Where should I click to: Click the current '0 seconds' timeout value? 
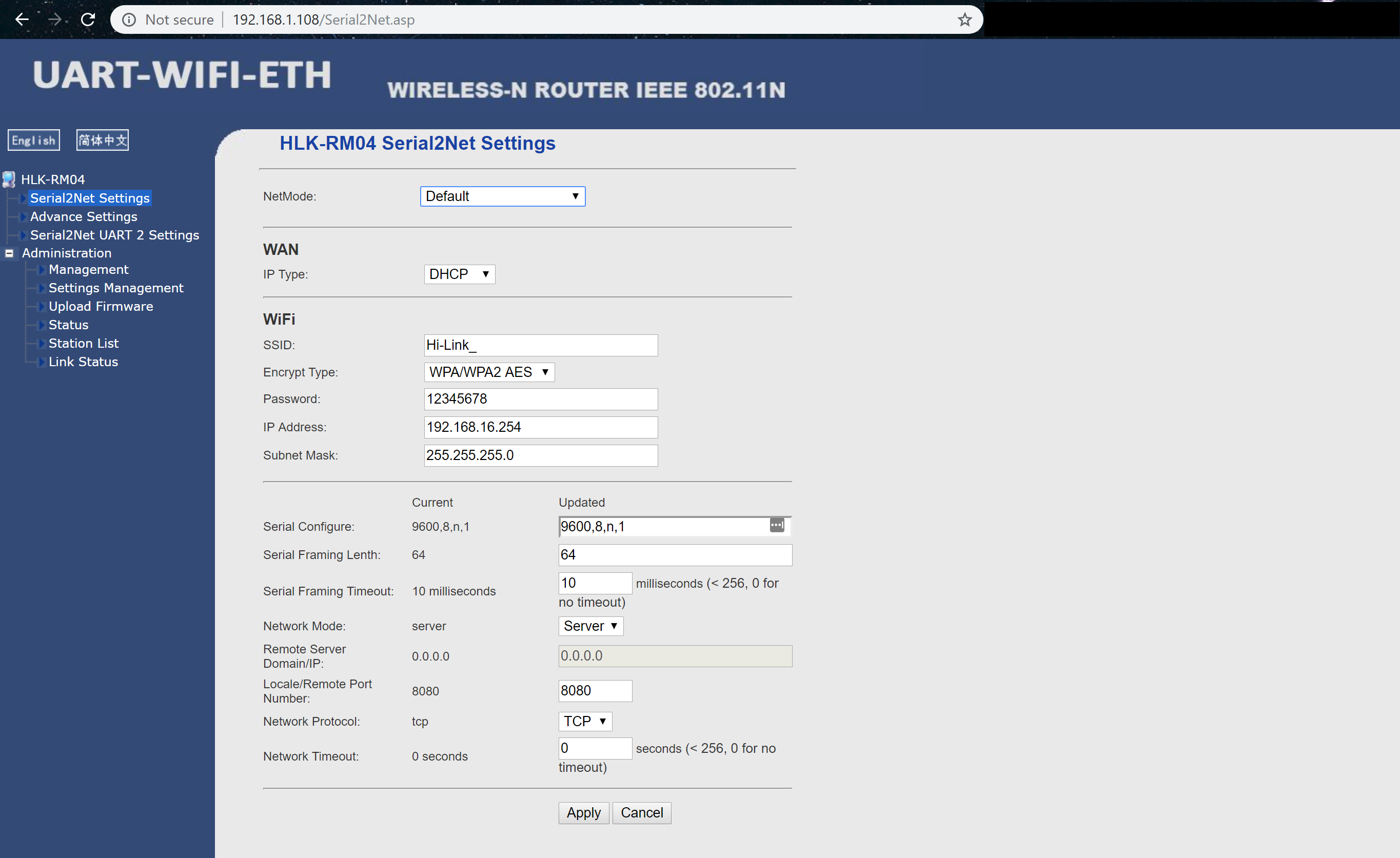click(440, 757)
